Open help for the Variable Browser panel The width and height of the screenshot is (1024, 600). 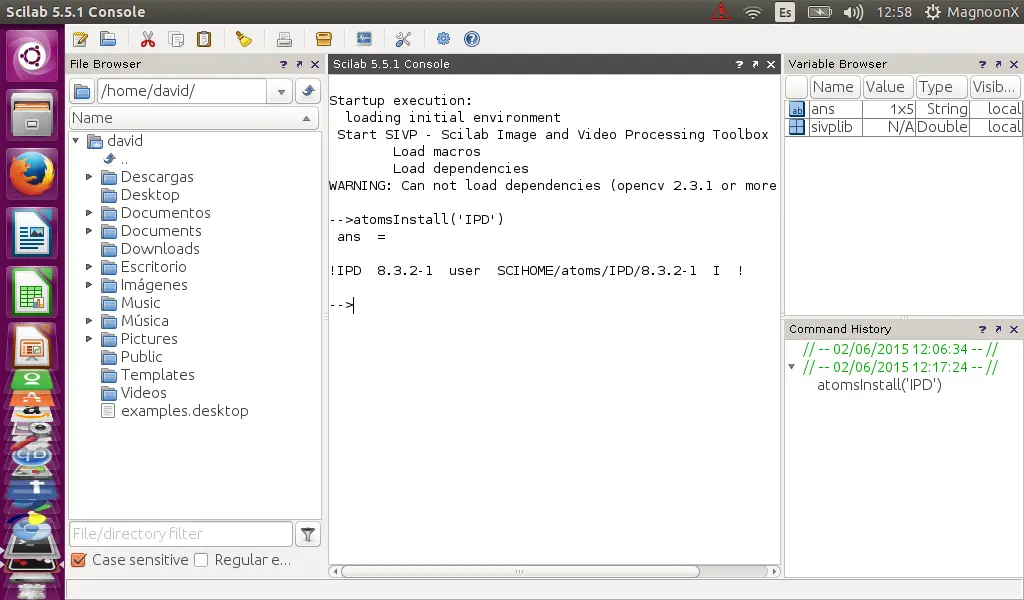click(x=982, y=64)
